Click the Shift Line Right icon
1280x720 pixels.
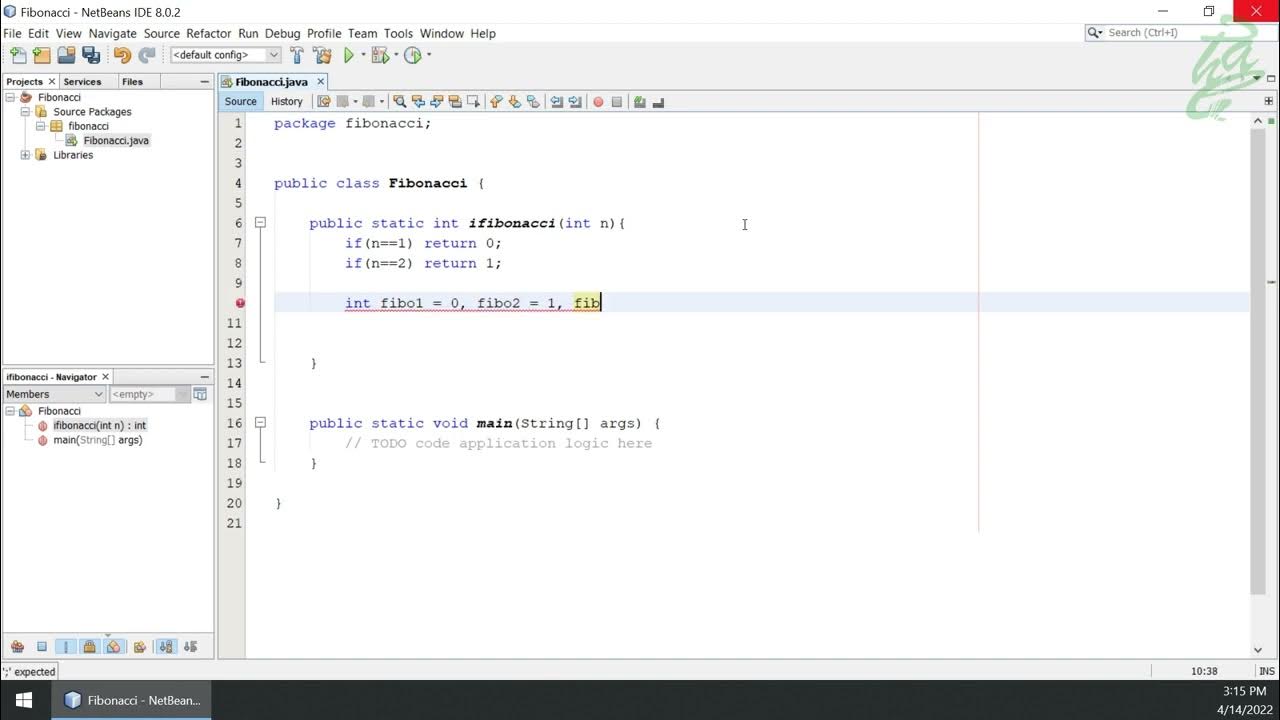point(575,101)
